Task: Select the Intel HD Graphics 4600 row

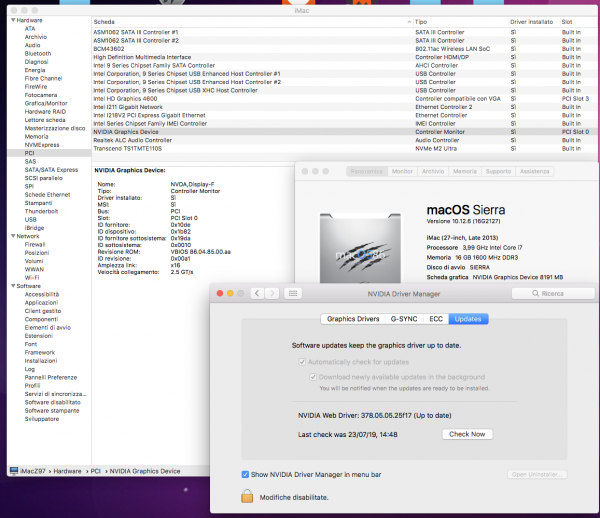Action: click(344, 99)
